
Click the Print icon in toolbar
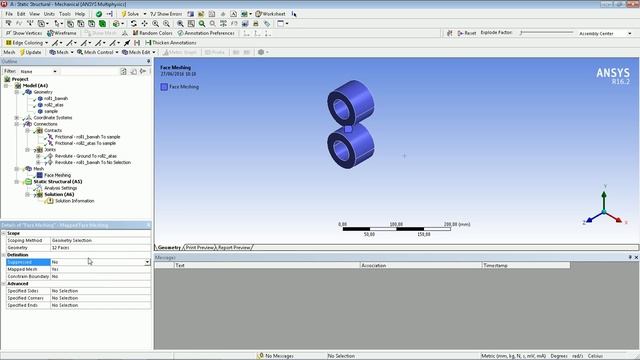point(256,24)
